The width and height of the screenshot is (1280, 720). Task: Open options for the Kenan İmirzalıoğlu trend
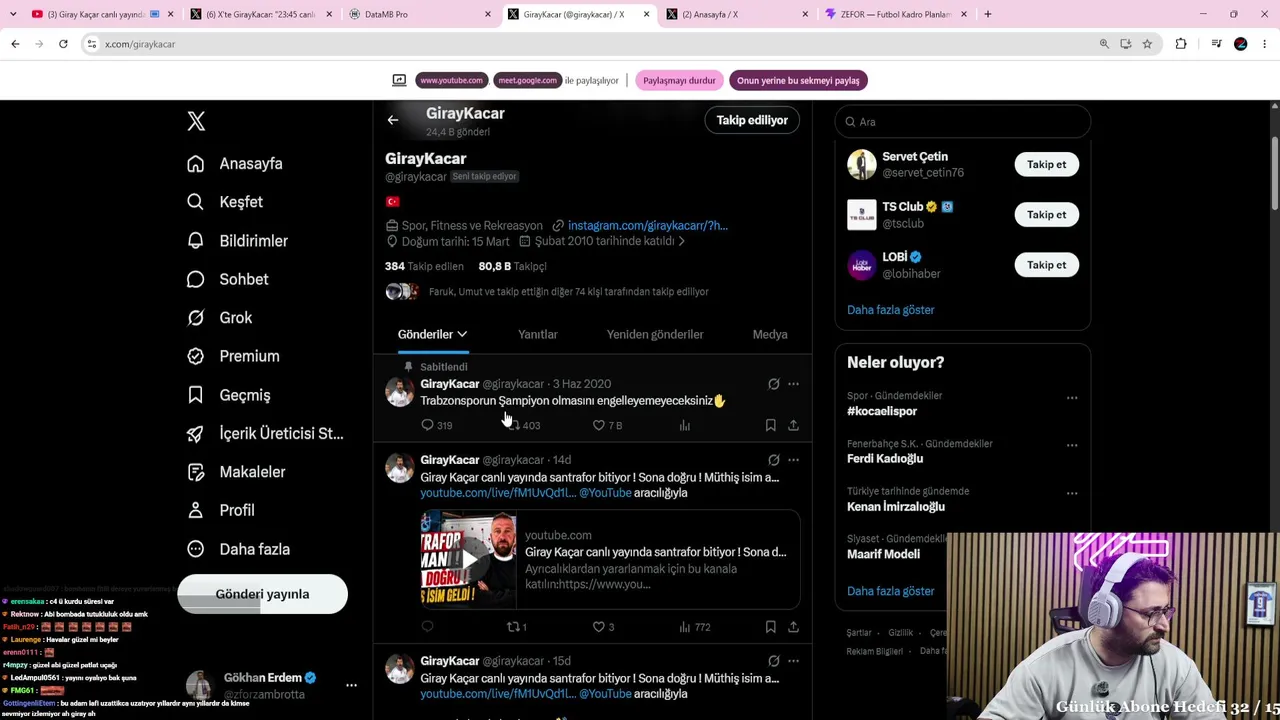1072,493
